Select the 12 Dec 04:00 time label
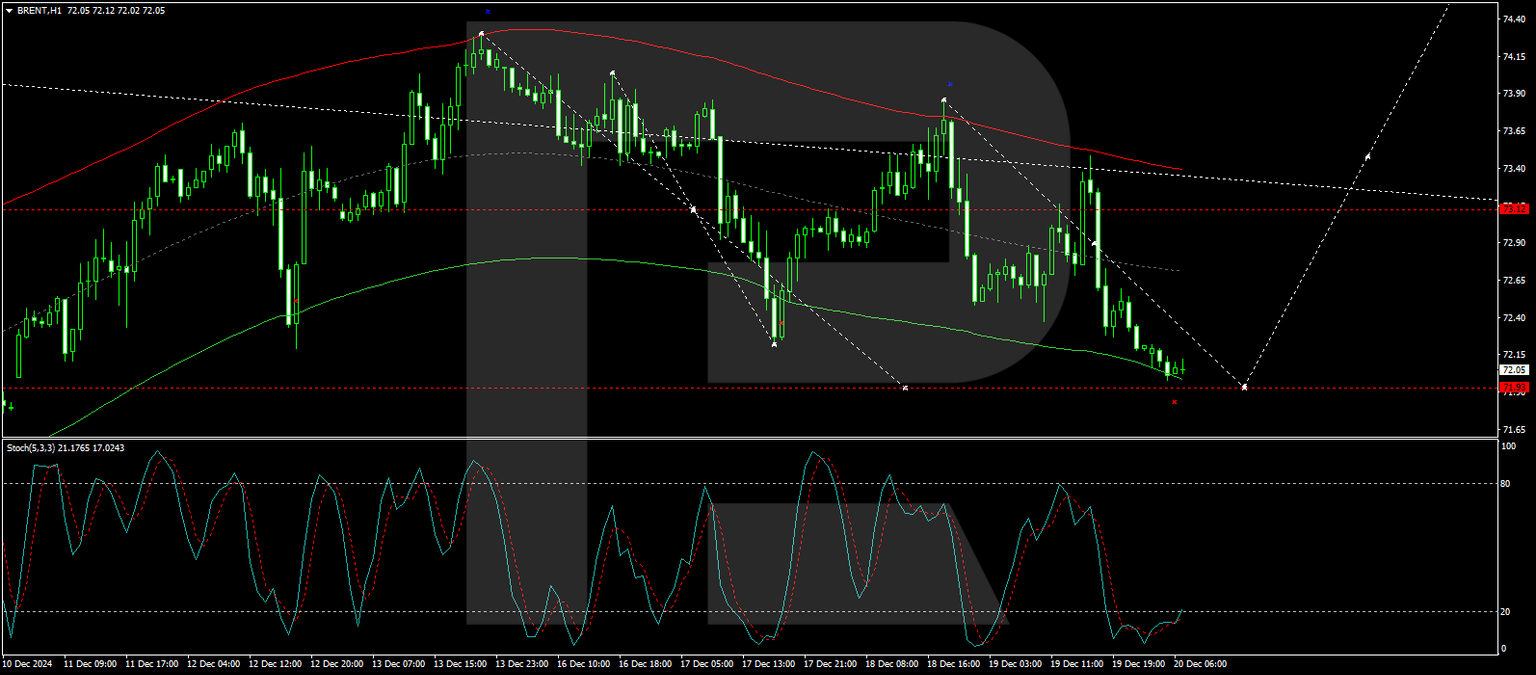1536x675 pixels. 214,663
